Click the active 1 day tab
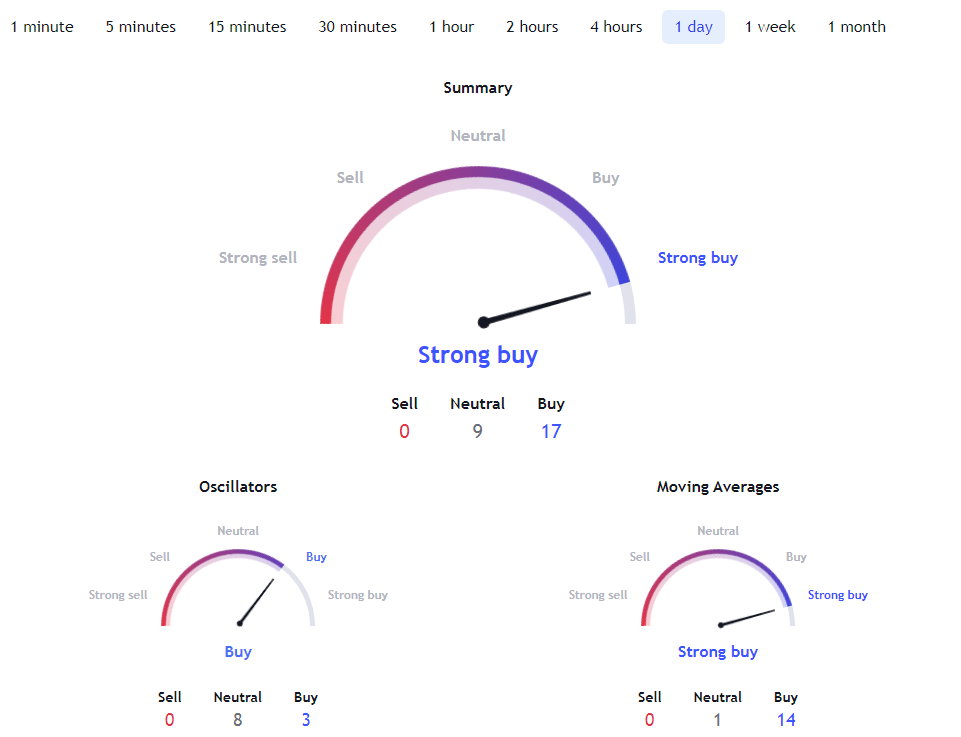The height and width of the screenshot is (737, 961). tap(693, 27)
